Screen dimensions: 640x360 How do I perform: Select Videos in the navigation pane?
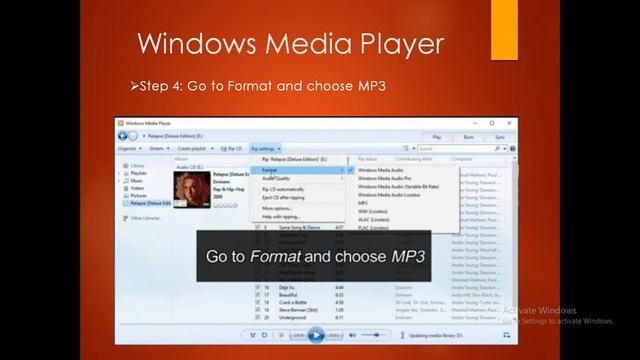[x=134, y=188]
